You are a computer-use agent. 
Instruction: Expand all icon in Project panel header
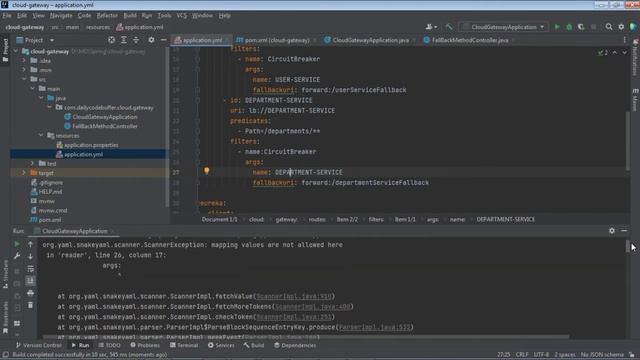pos(124,40)
